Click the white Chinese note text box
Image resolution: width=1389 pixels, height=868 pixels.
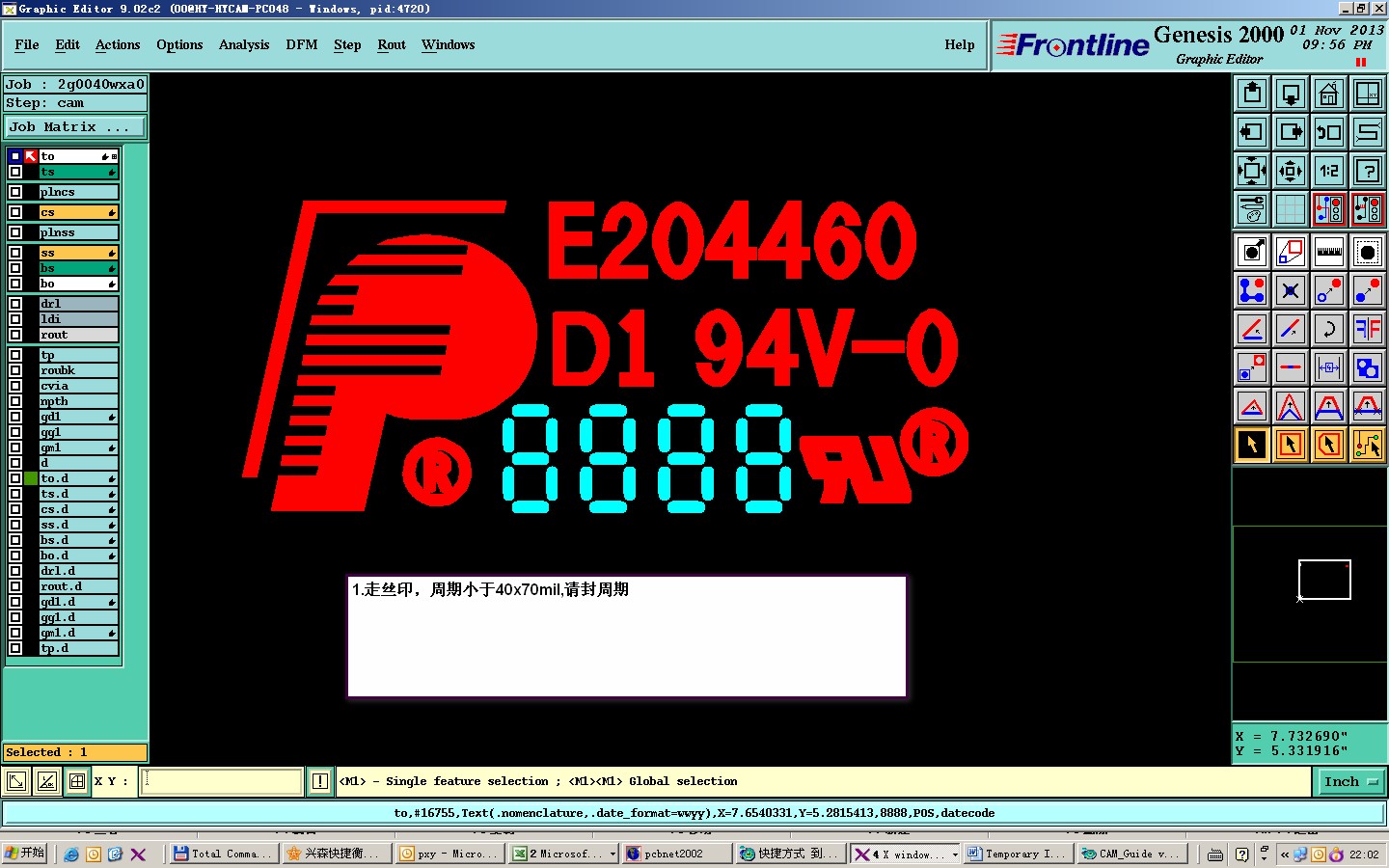[627, 637]
